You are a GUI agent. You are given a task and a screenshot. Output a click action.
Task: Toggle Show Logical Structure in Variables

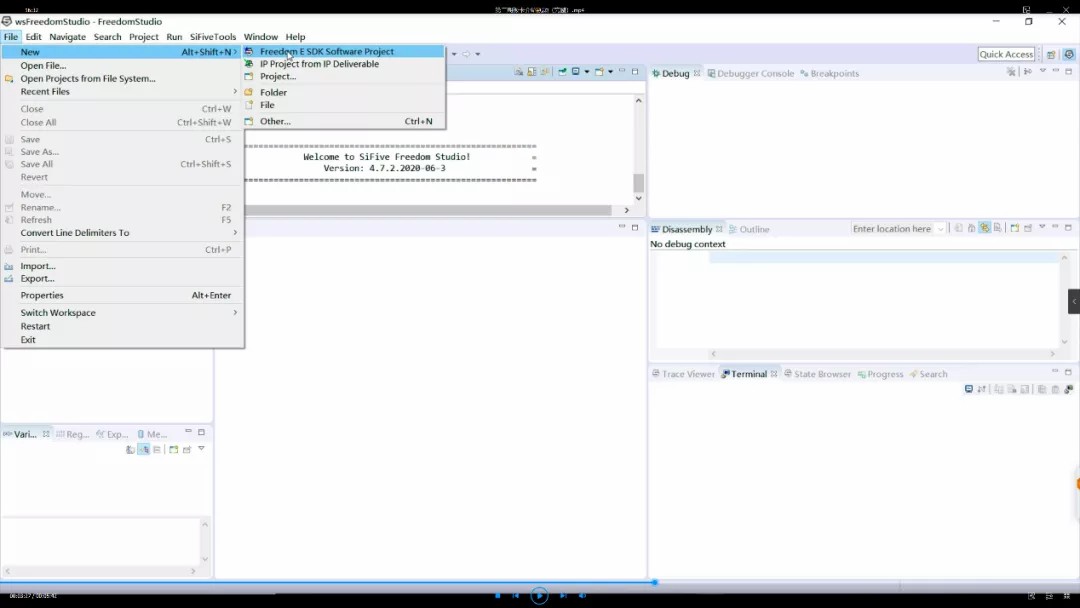143,450
